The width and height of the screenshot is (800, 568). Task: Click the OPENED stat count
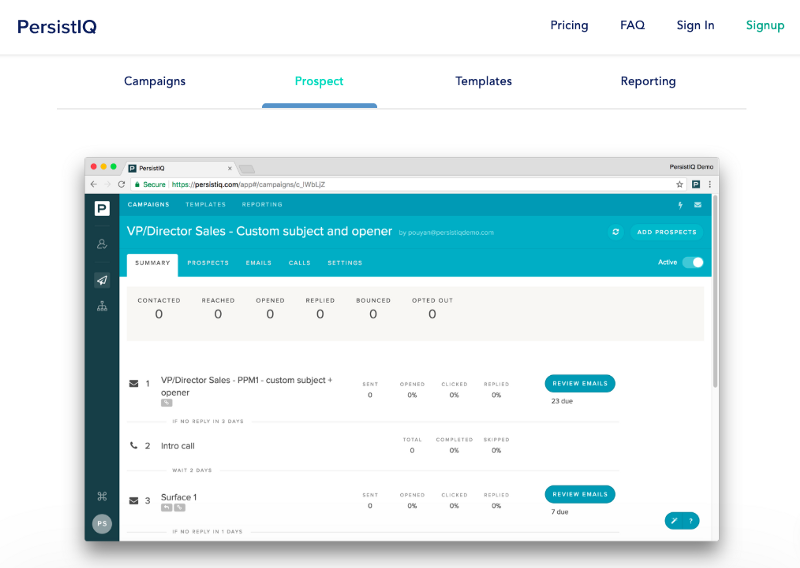[x=270, y=314]
